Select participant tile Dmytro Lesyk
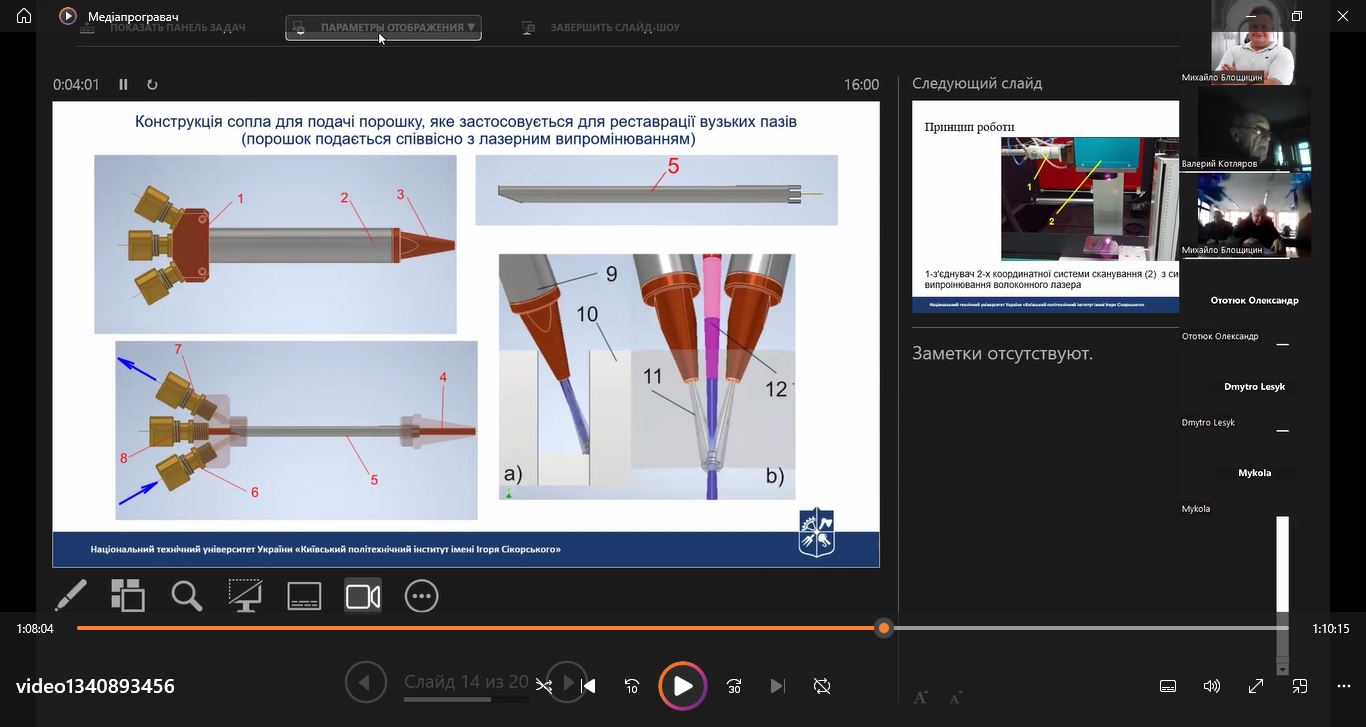This screenshot has height=727, width=1366. [x=1254, y=386]
